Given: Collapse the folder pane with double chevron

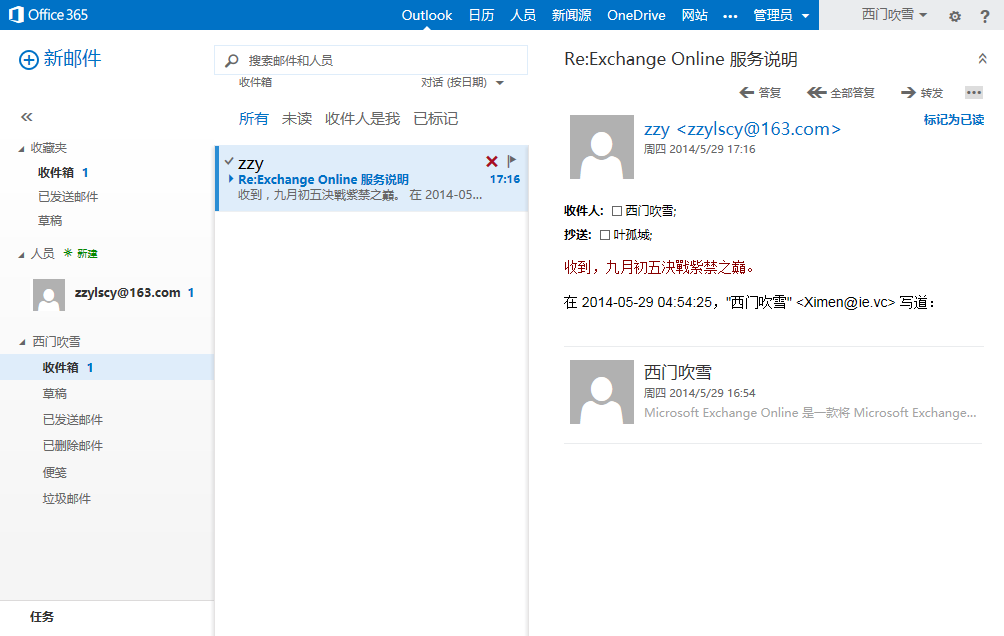Looking at the screenshot, I should tap(27, 117).
